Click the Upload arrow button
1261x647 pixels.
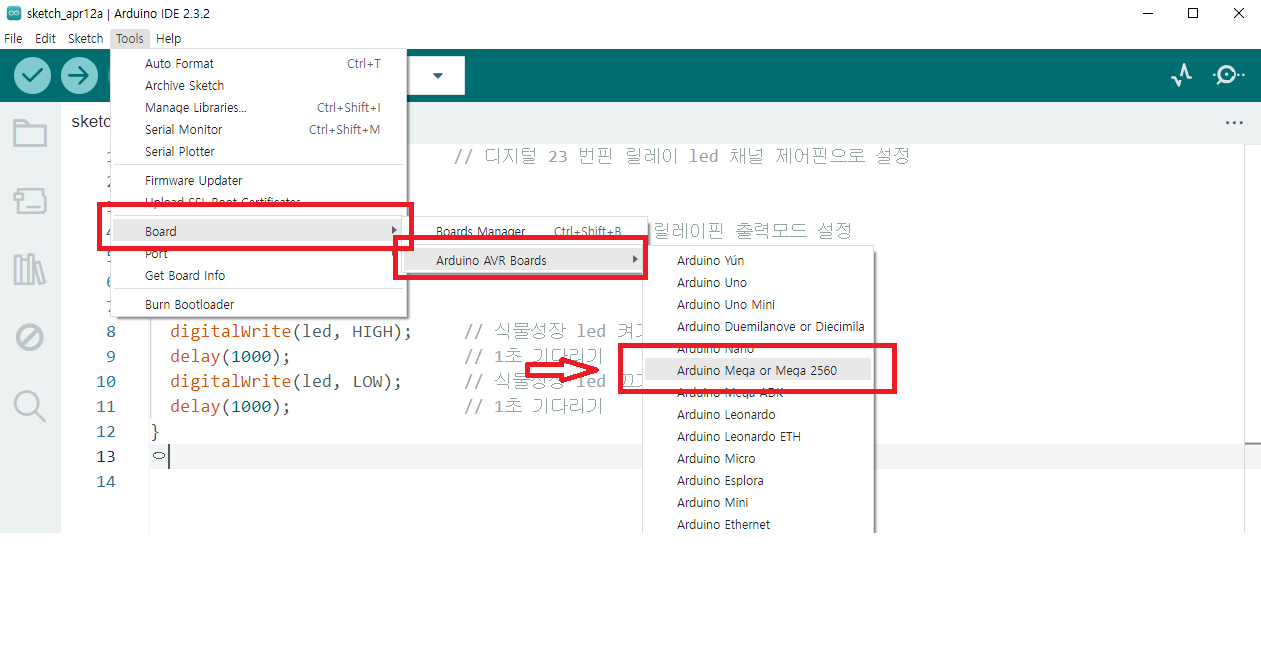(79, 75)
